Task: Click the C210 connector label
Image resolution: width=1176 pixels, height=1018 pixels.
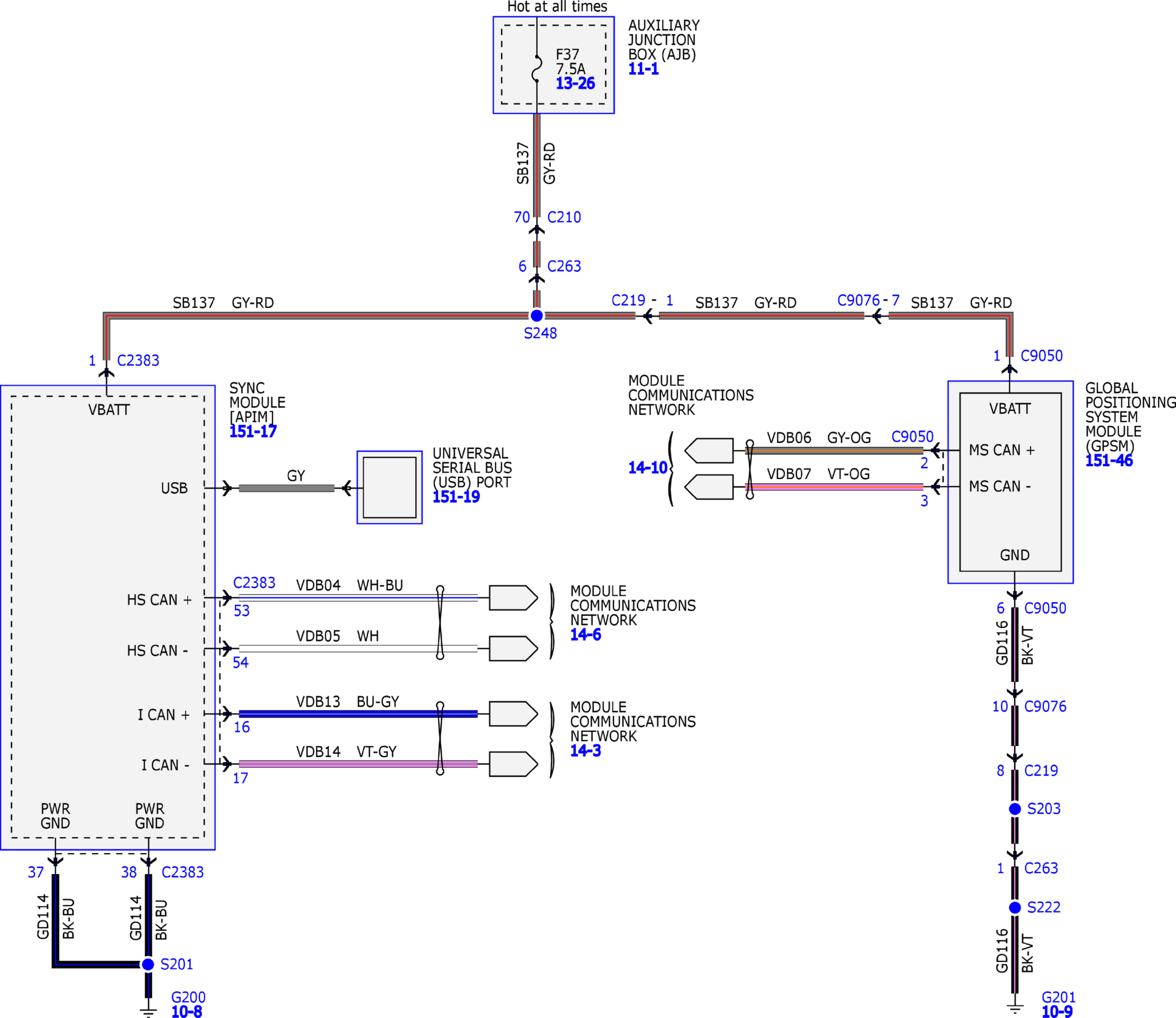Action: pos(564,218)
